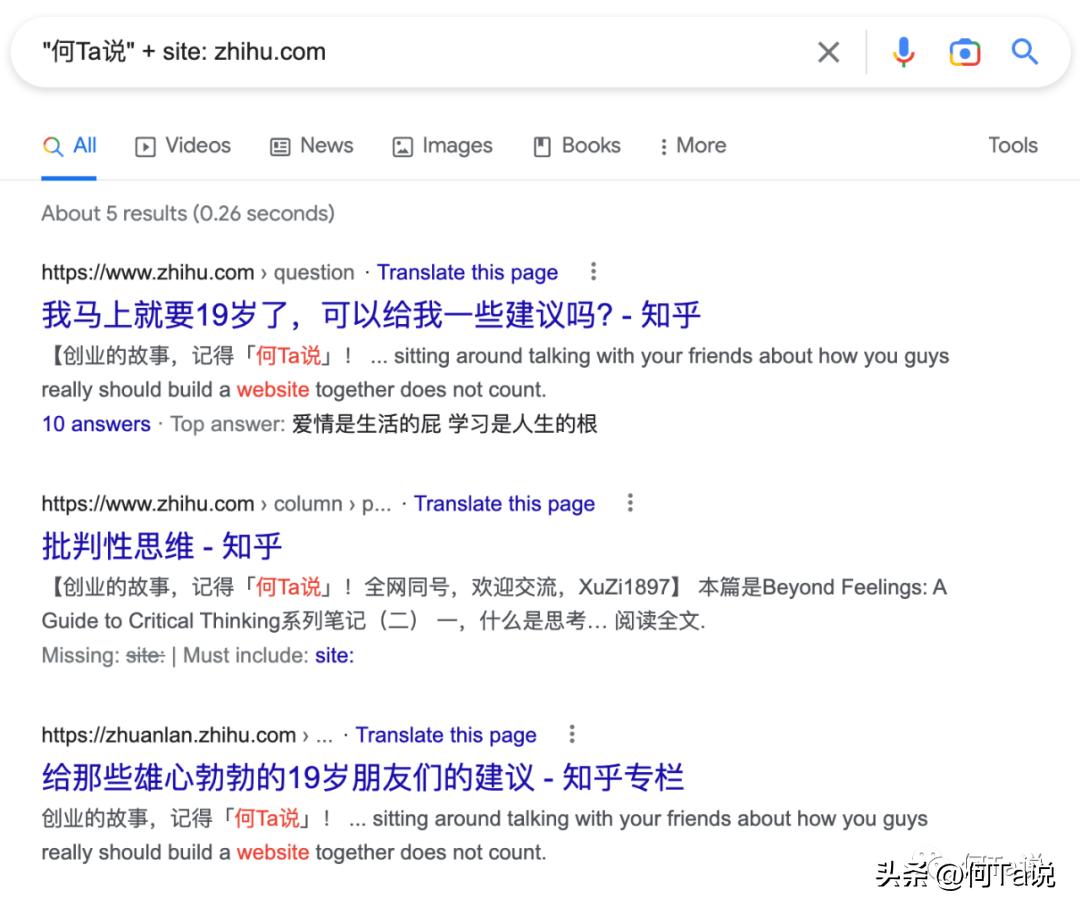The width and height of the screenshot is (1080, 913).
Task: Switch to Books search results
Action: point(576,146)
